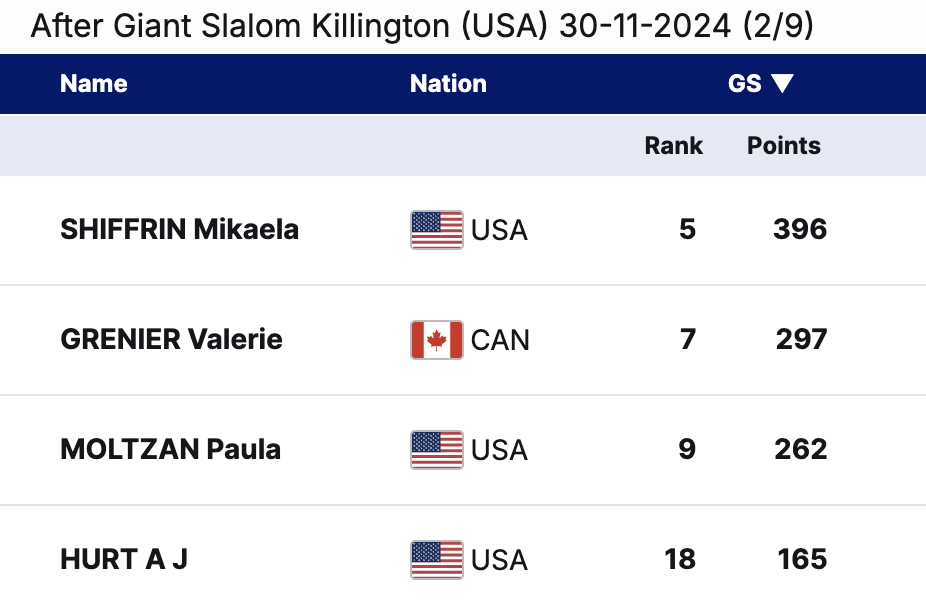The height and width of the screenshot is (614, 926).
Task: Click the USA flag in HURT A J row
Action: pos(436,559)
